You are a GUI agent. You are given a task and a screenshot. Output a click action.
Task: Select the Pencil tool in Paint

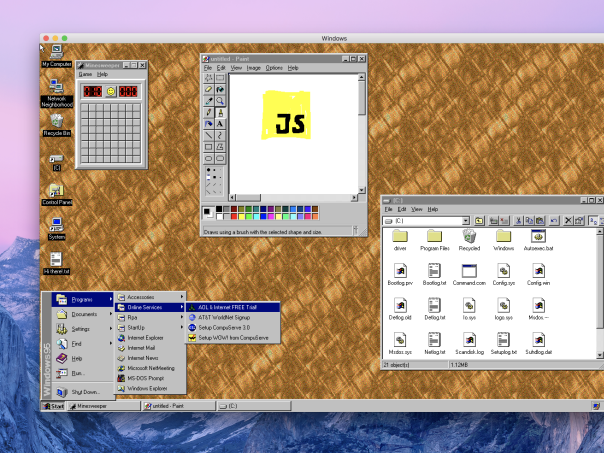pos(208,113)
